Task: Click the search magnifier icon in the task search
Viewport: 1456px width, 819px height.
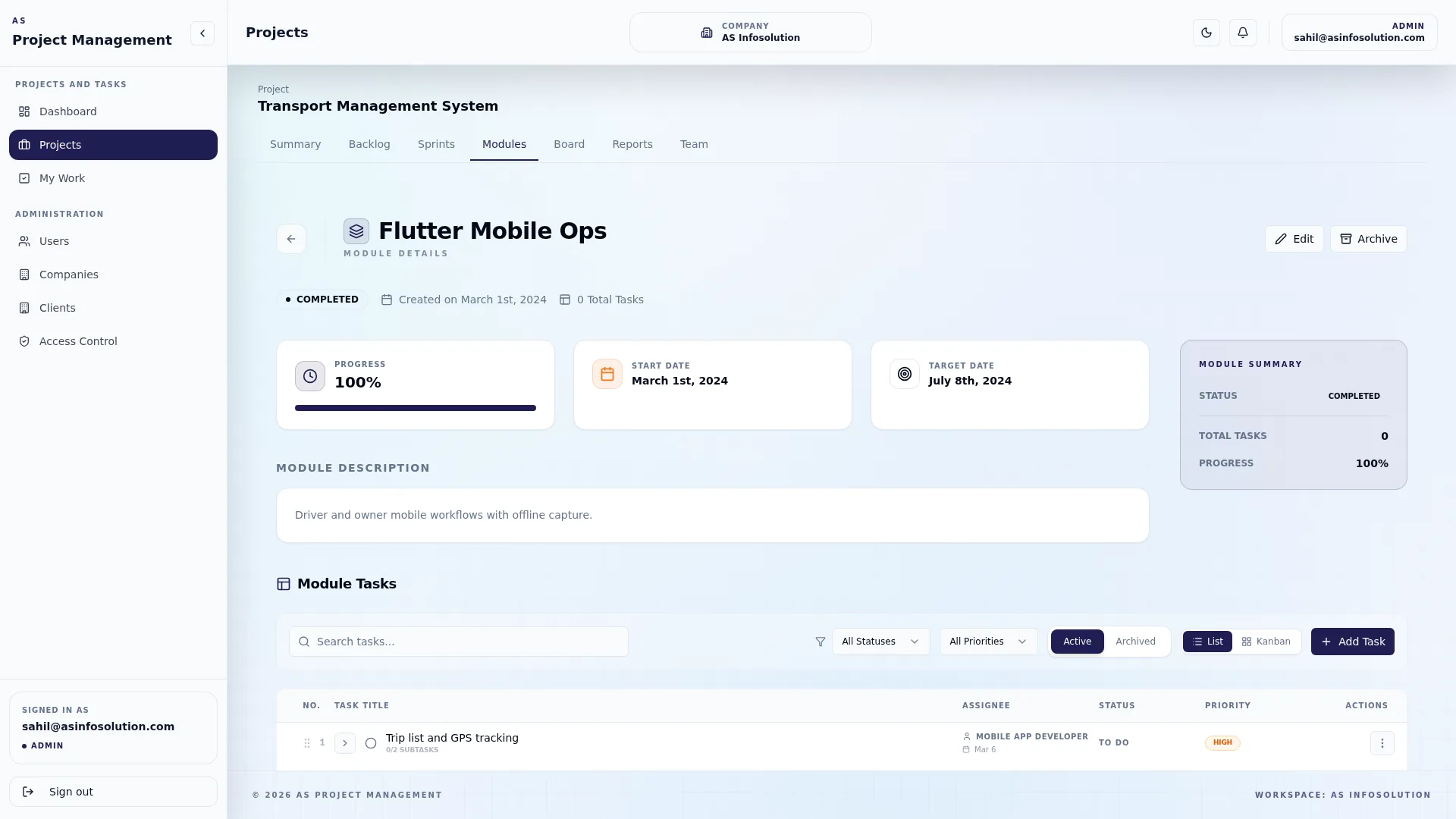Action: (x=304, y=642)
